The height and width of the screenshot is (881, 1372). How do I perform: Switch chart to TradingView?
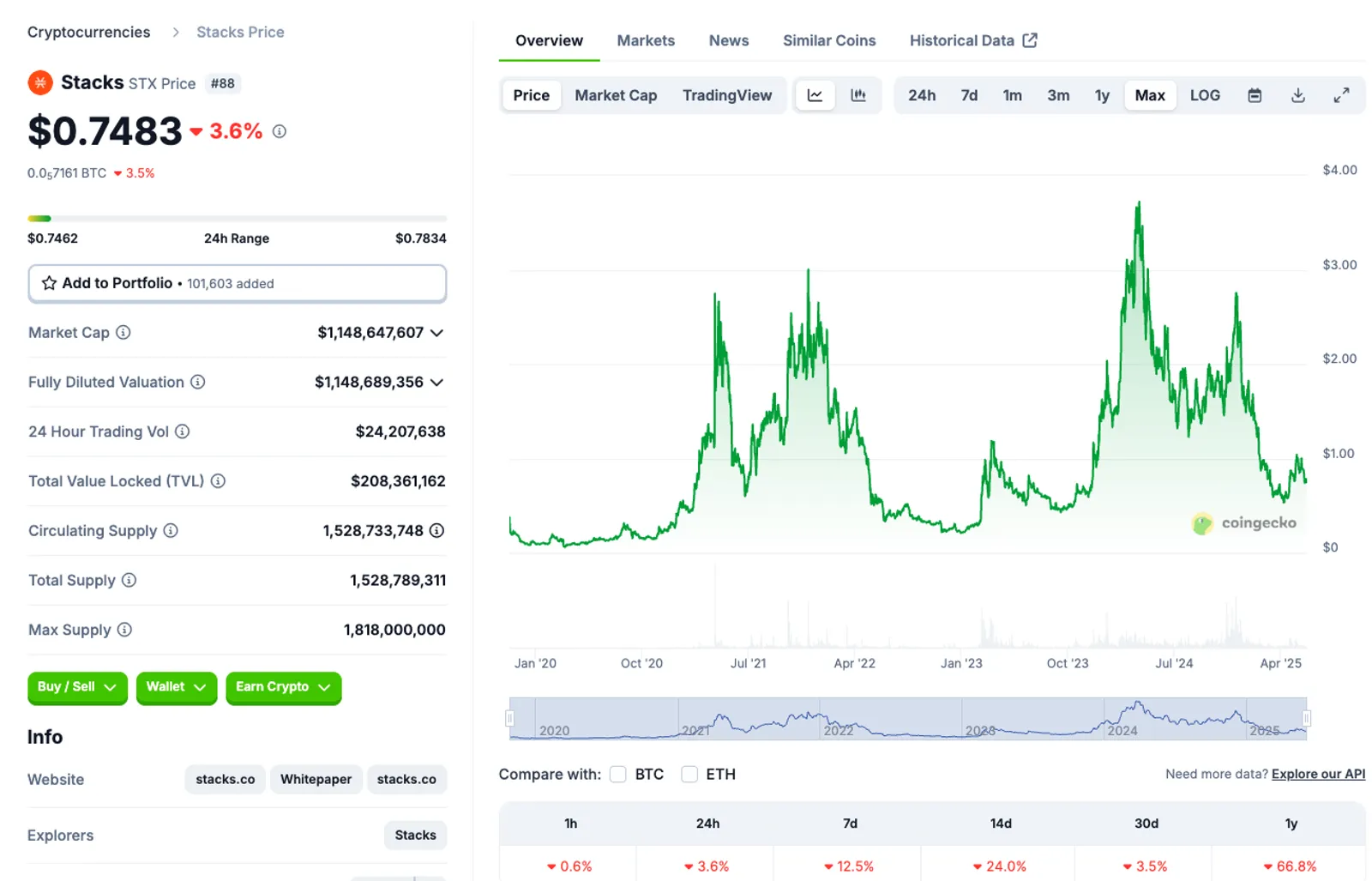[x=727, y=95]
